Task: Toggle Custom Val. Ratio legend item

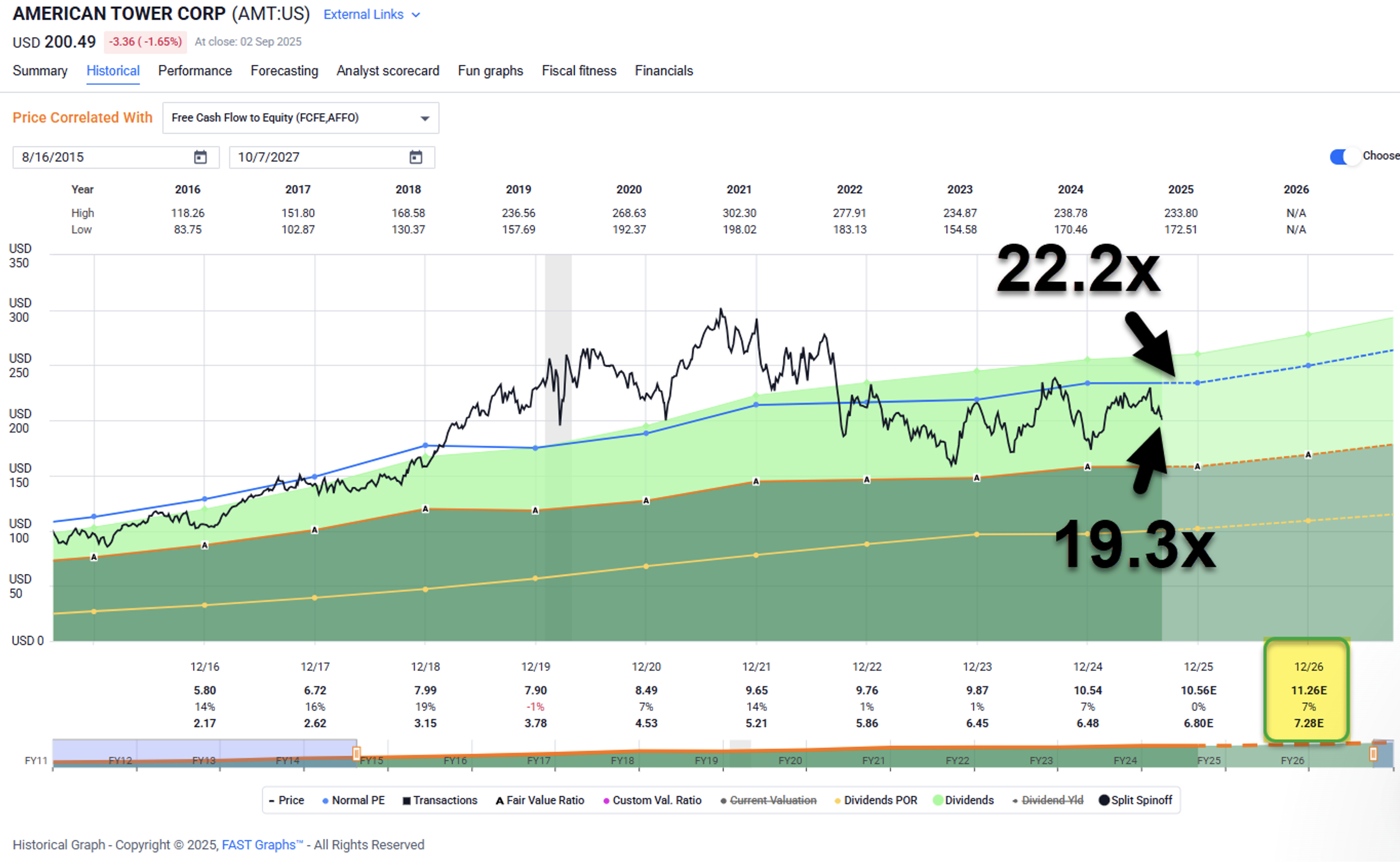Action: (652, 800)
